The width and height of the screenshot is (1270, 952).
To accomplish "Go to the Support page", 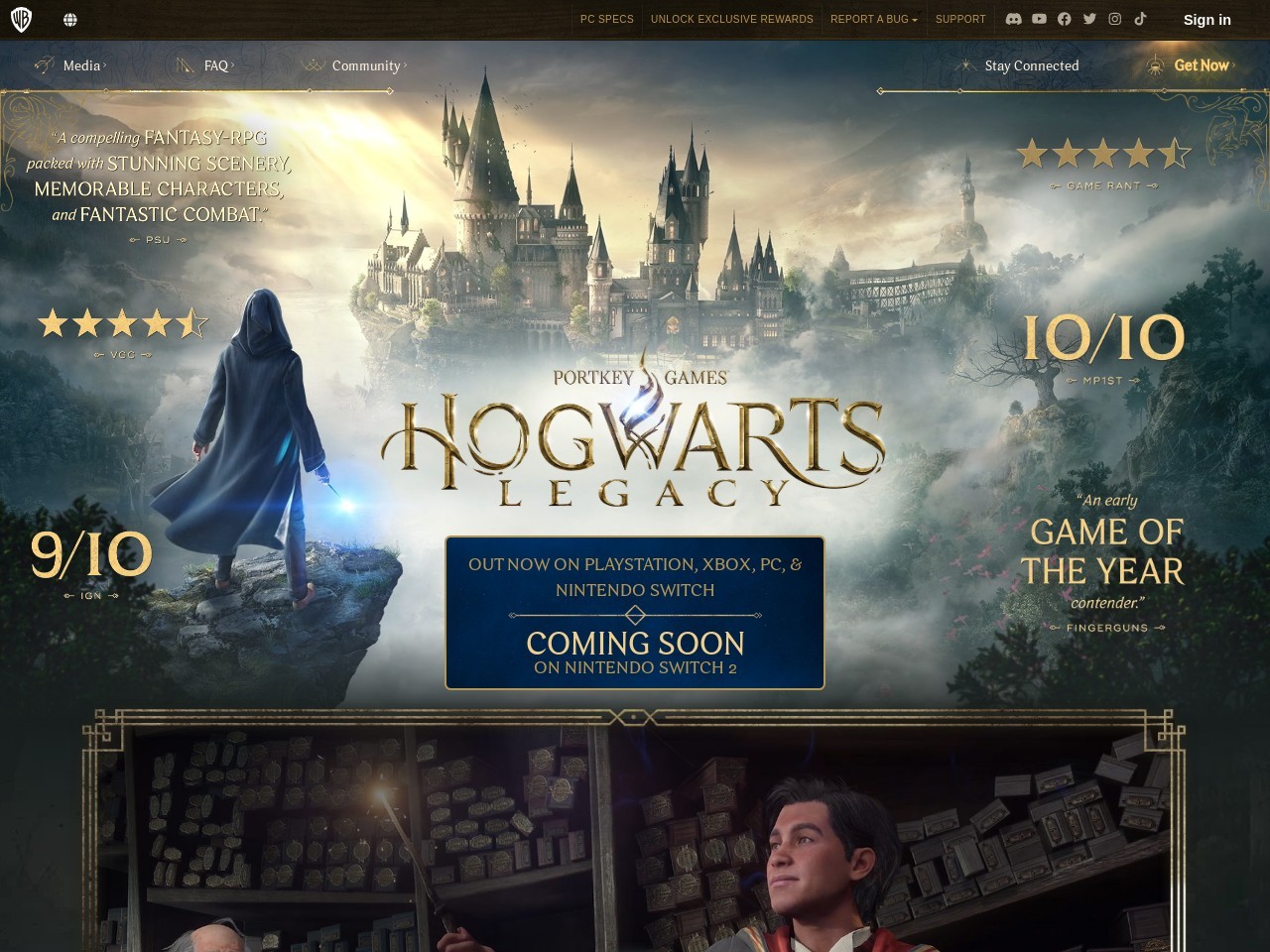I will click(x=960, y=19).
